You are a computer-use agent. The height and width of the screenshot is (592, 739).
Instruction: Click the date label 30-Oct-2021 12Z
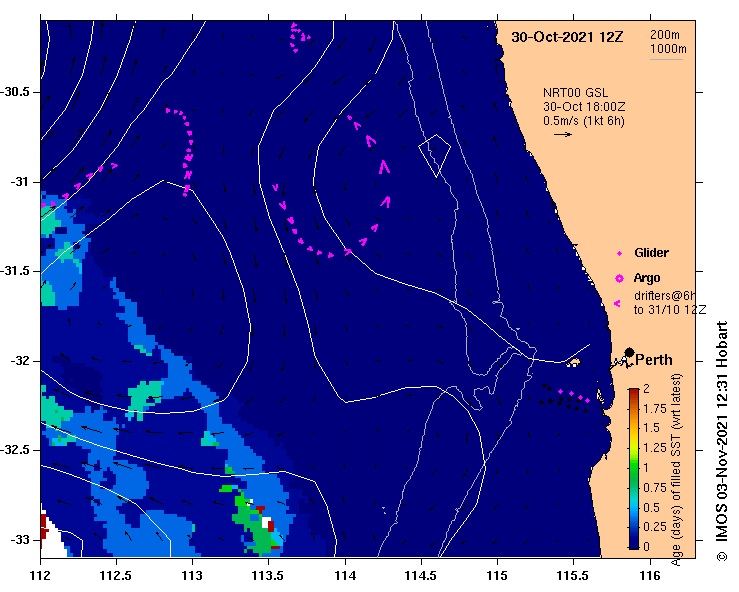(567, 37)
